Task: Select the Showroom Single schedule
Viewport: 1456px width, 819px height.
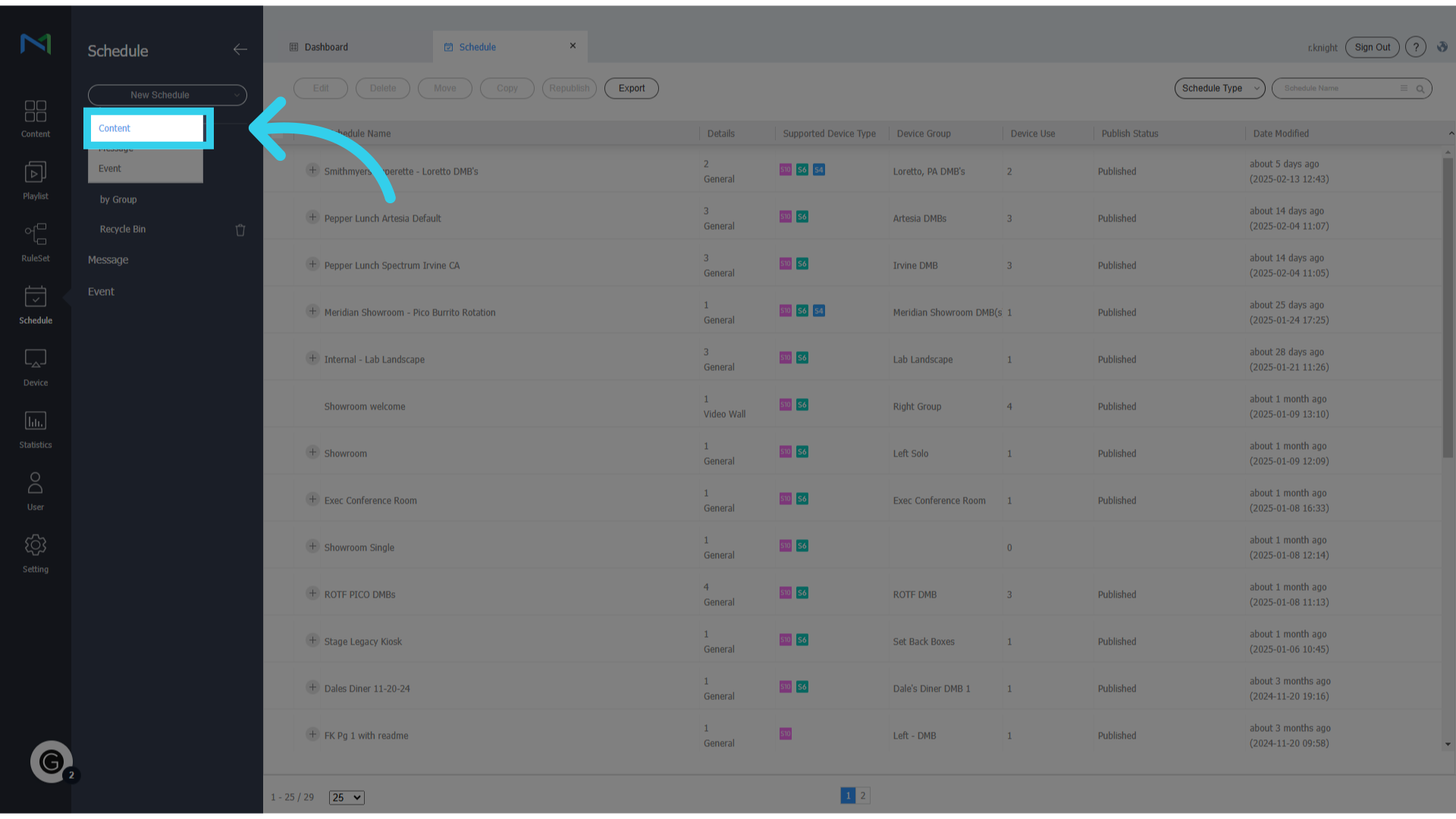Action: 359,548
